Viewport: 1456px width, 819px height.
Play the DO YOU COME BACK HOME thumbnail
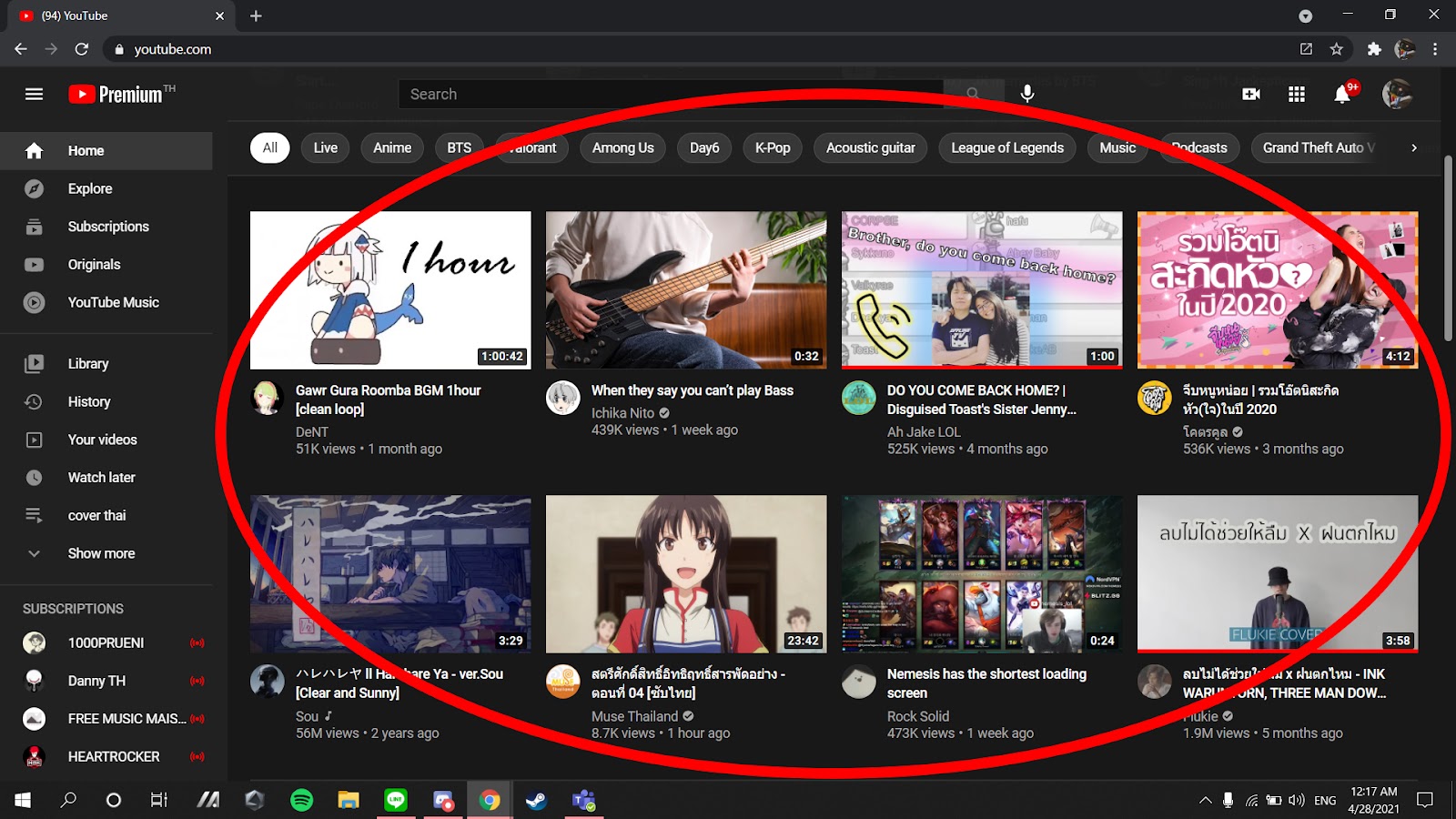coord(982,290)
